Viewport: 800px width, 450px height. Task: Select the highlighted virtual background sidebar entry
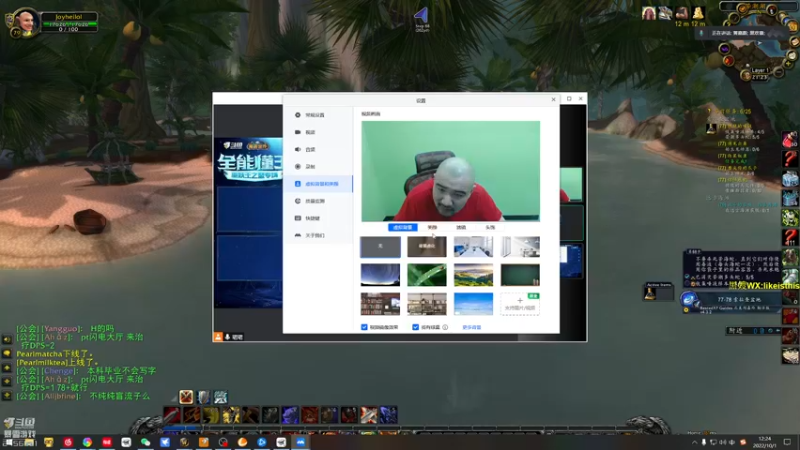click(x=317, y=184)
